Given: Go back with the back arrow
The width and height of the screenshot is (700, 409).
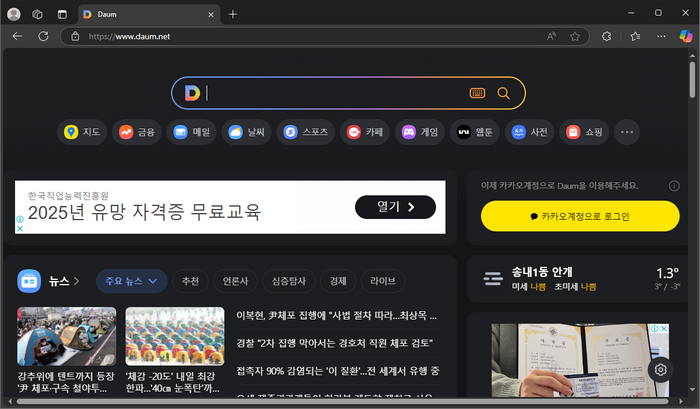Looking at the screenshot, I should tap(17, 36).
